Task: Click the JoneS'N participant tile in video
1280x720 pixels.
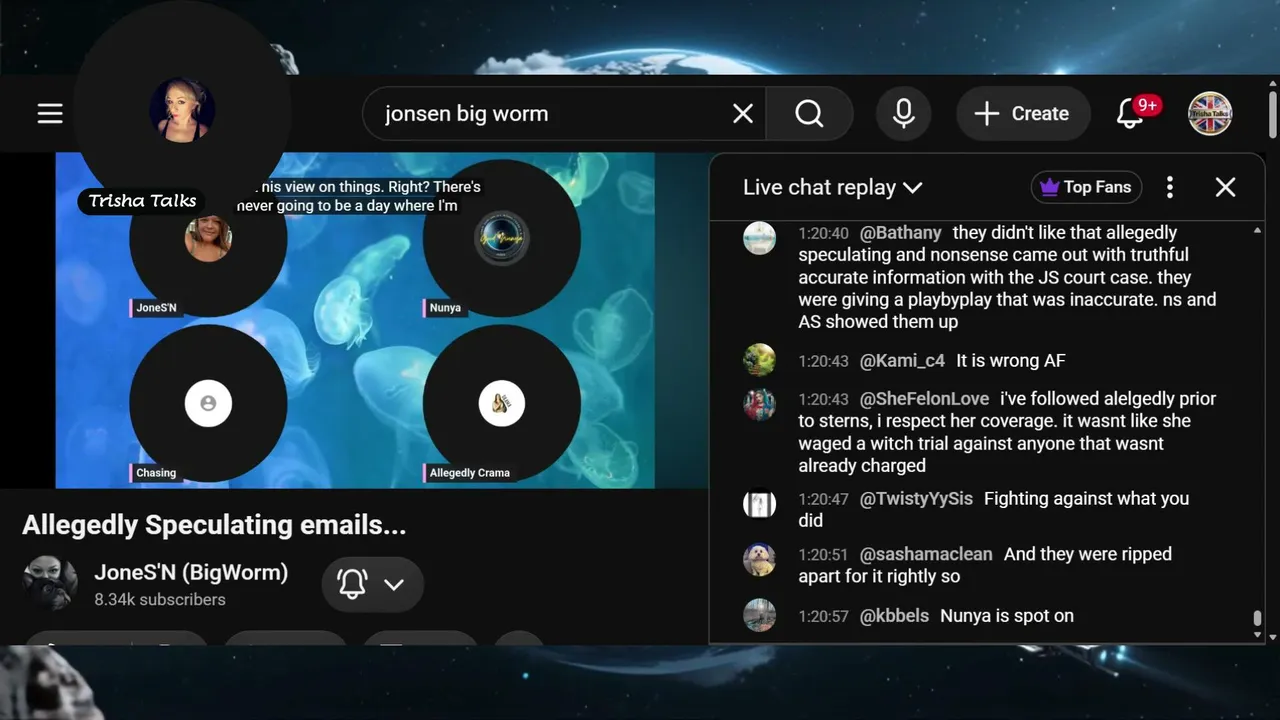Action: coord(208,239)
